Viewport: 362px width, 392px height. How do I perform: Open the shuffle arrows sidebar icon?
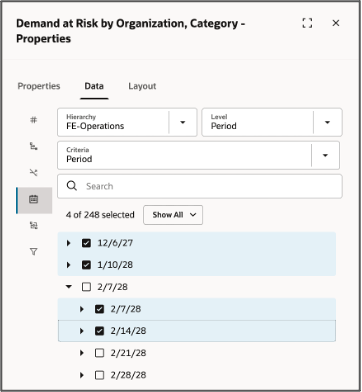point(33,173)
